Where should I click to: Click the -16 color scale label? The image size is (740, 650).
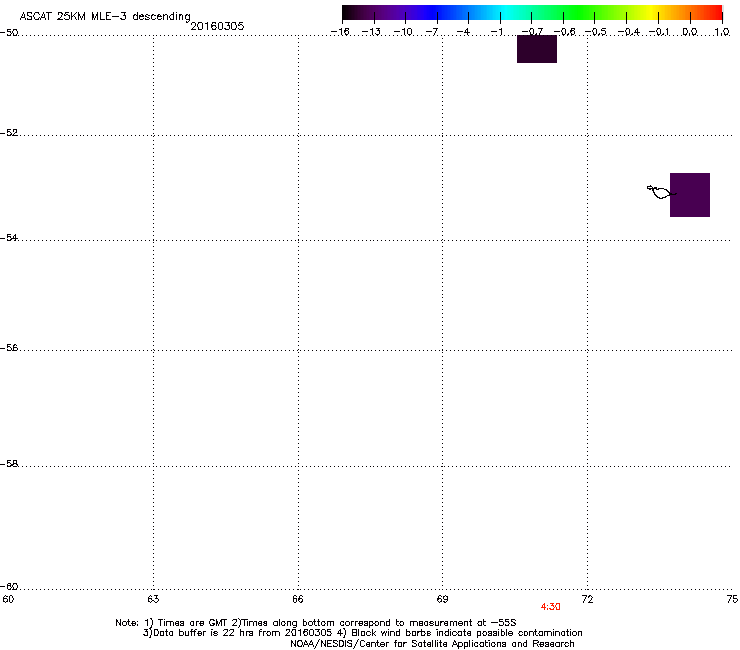(340, 32)
